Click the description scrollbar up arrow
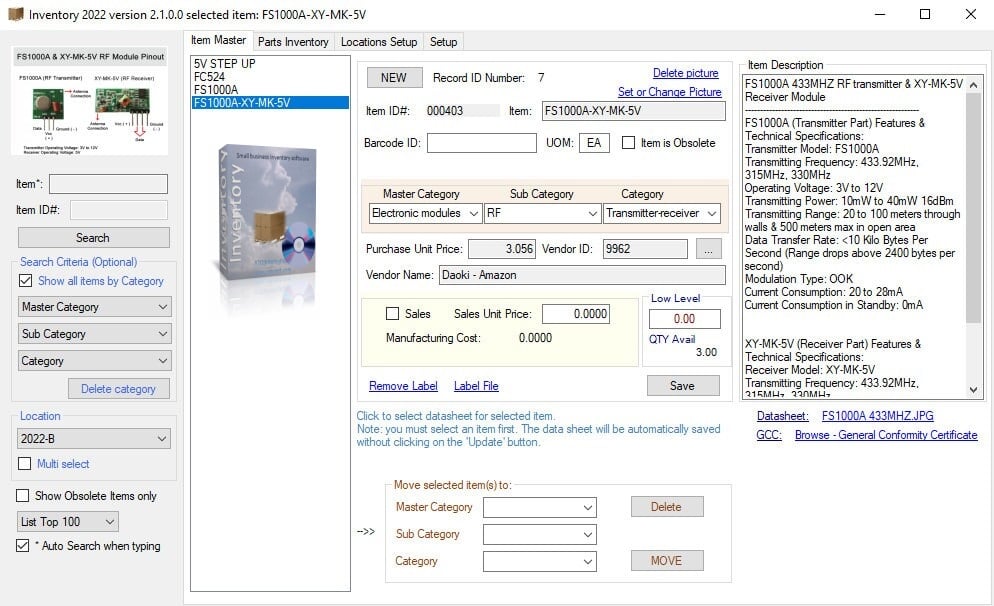The height and width of the screenshot is (606, 994). pyautogui.click(x=974, y=84)
